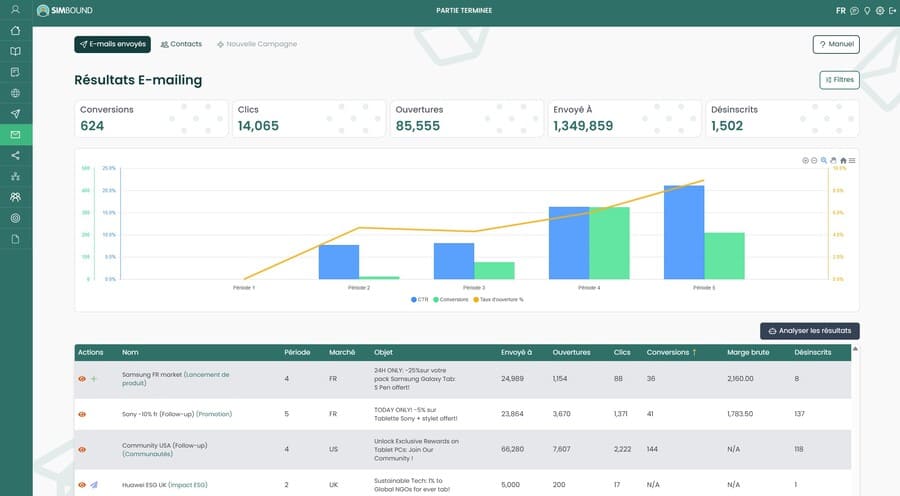Open the Community USA (Follow-up) campaign name
Viewport: 900px width, 496px height.
164,450
